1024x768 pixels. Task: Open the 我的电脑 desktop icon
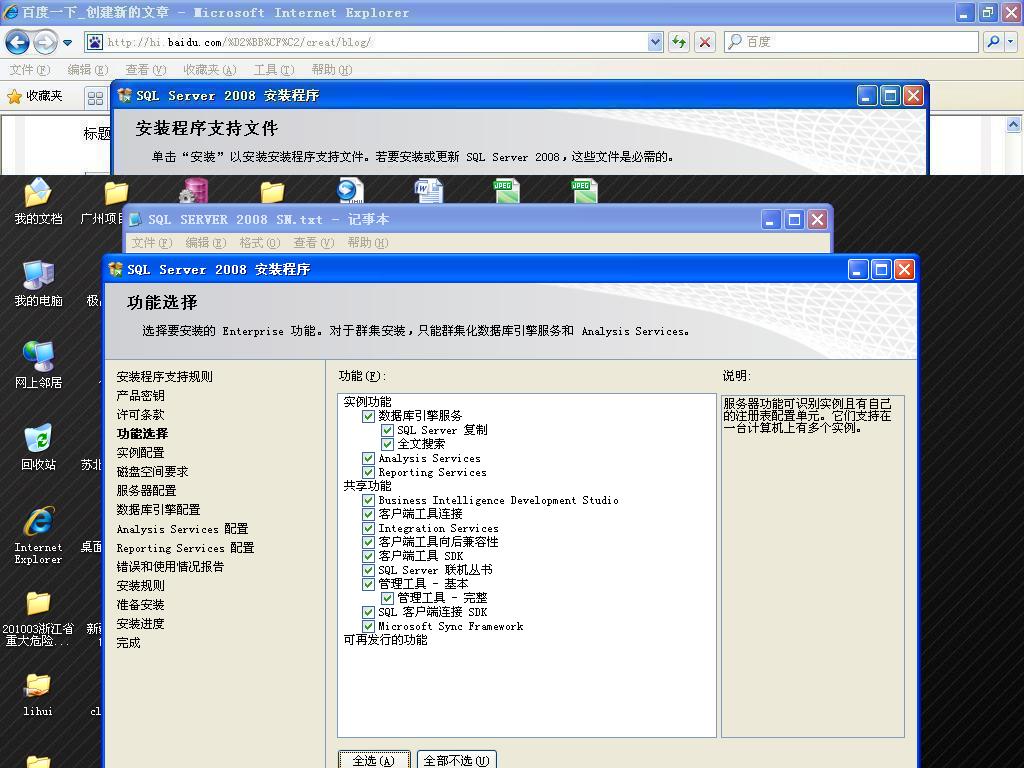(38, 281)
